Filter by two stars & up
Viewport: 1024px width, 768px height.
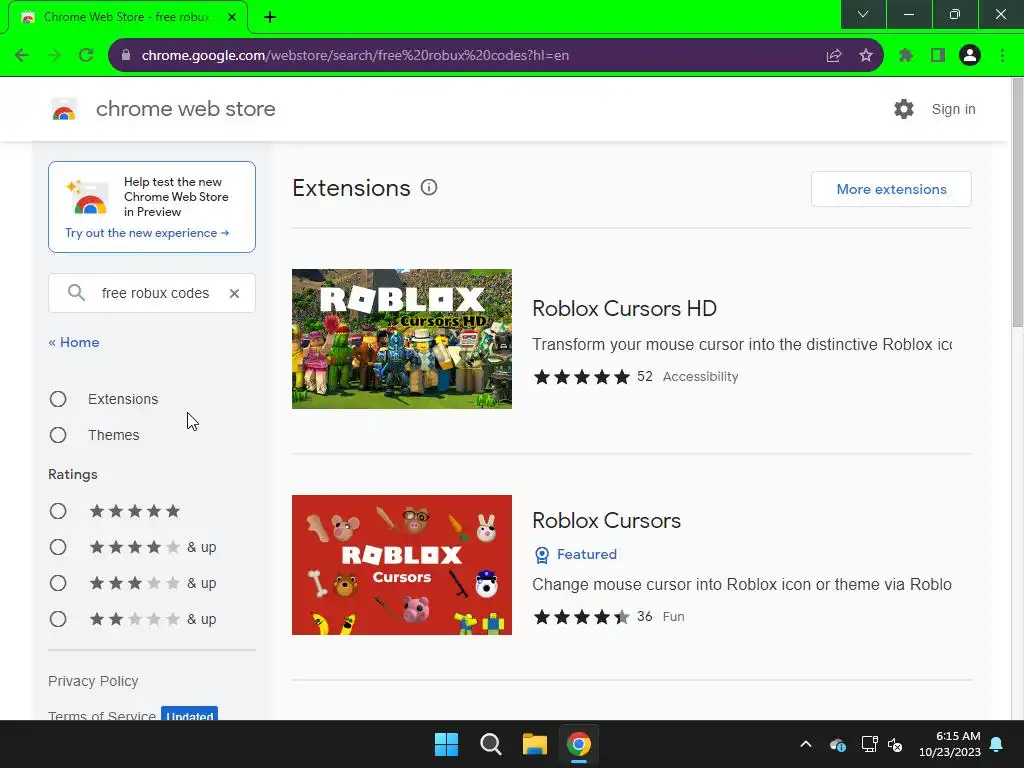point(58,618)
